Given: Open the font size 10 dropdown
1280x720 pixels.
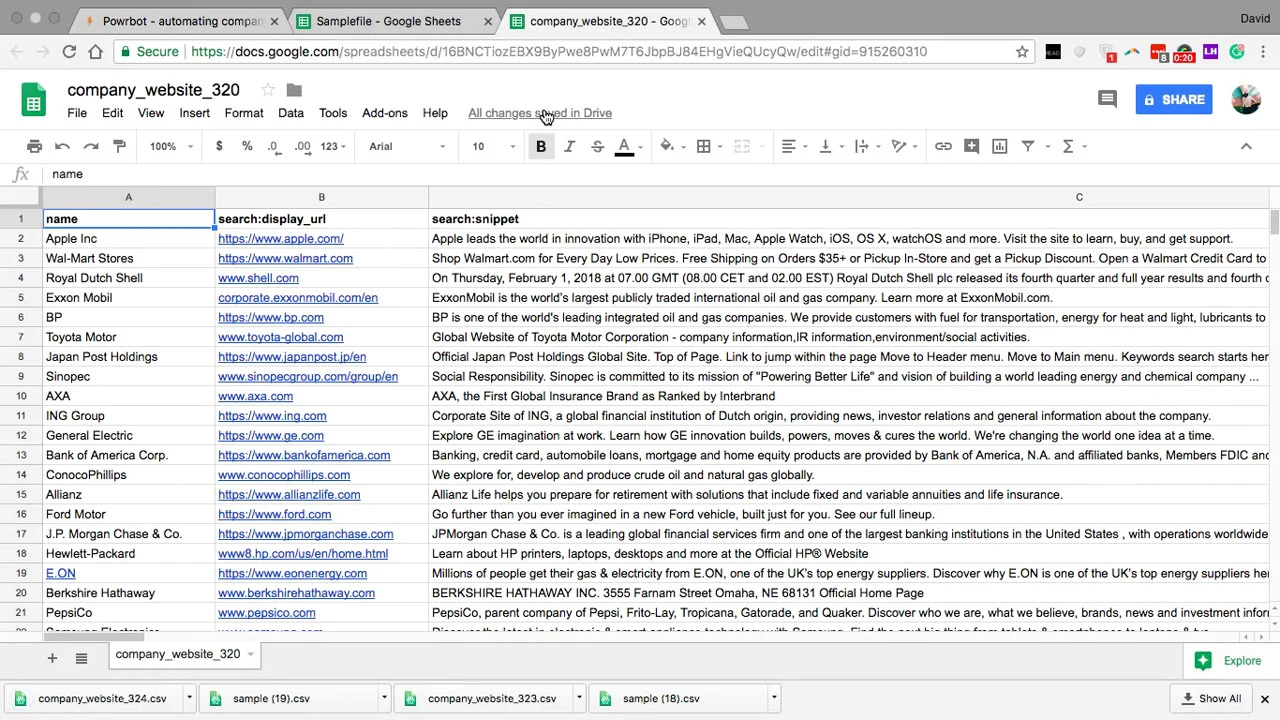Looking at the screenshot, I should pos(495,146).
